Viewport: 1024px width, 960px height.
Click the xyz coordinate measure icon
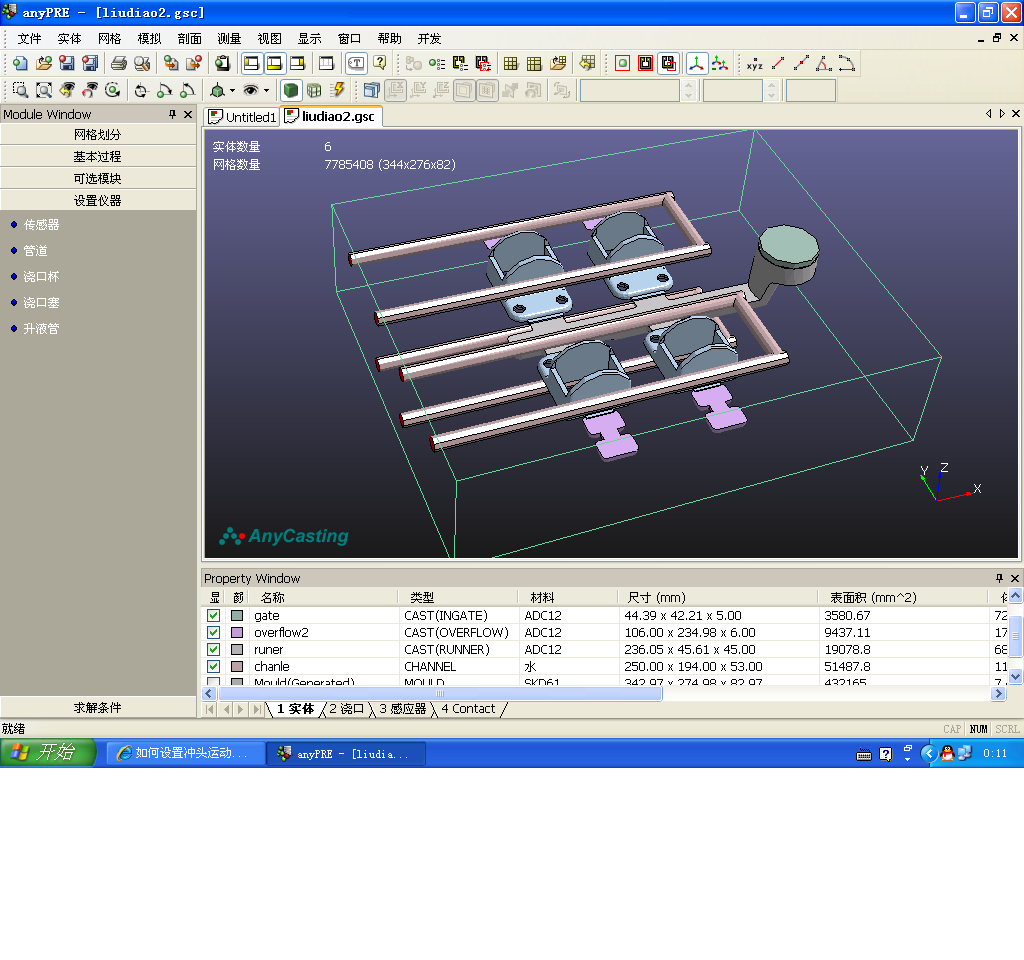coord(754,63)
